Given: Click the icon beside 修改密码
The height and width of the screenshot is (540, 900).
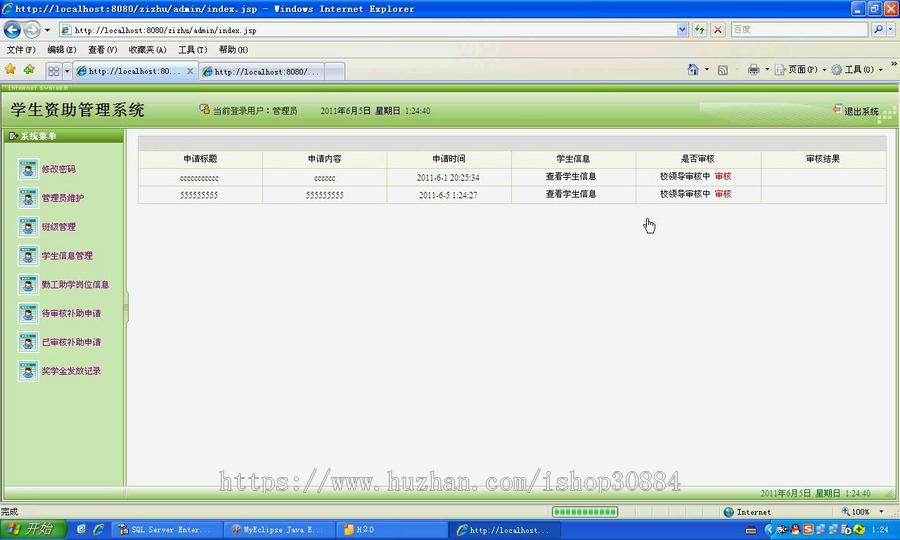Looking at the screenshot, I should [28, 169].
